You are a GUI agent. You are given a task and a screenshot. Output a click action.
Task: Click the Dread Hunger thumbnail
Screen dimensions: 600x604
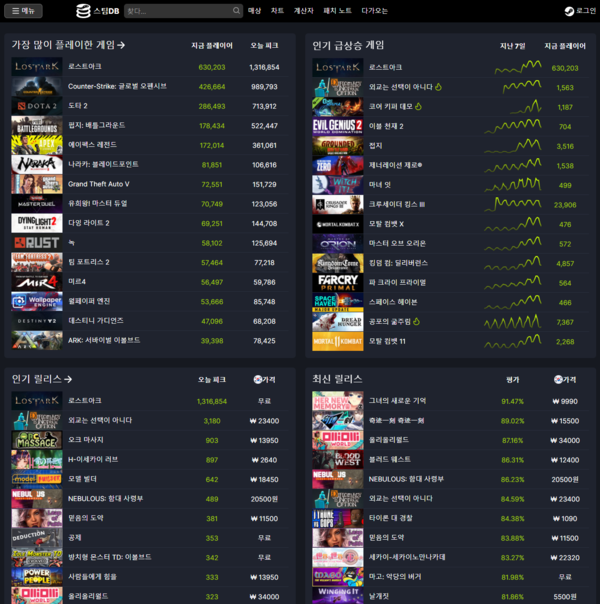(338, 322)
